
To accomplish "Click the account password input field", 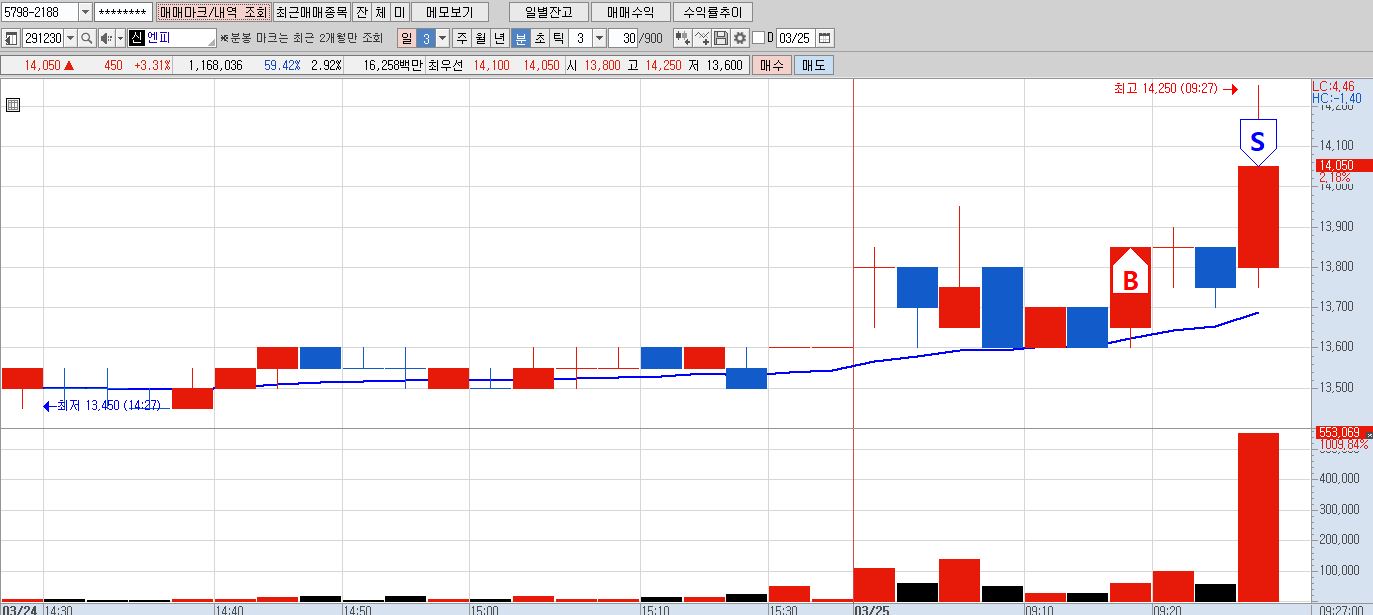I will (123, 12).
